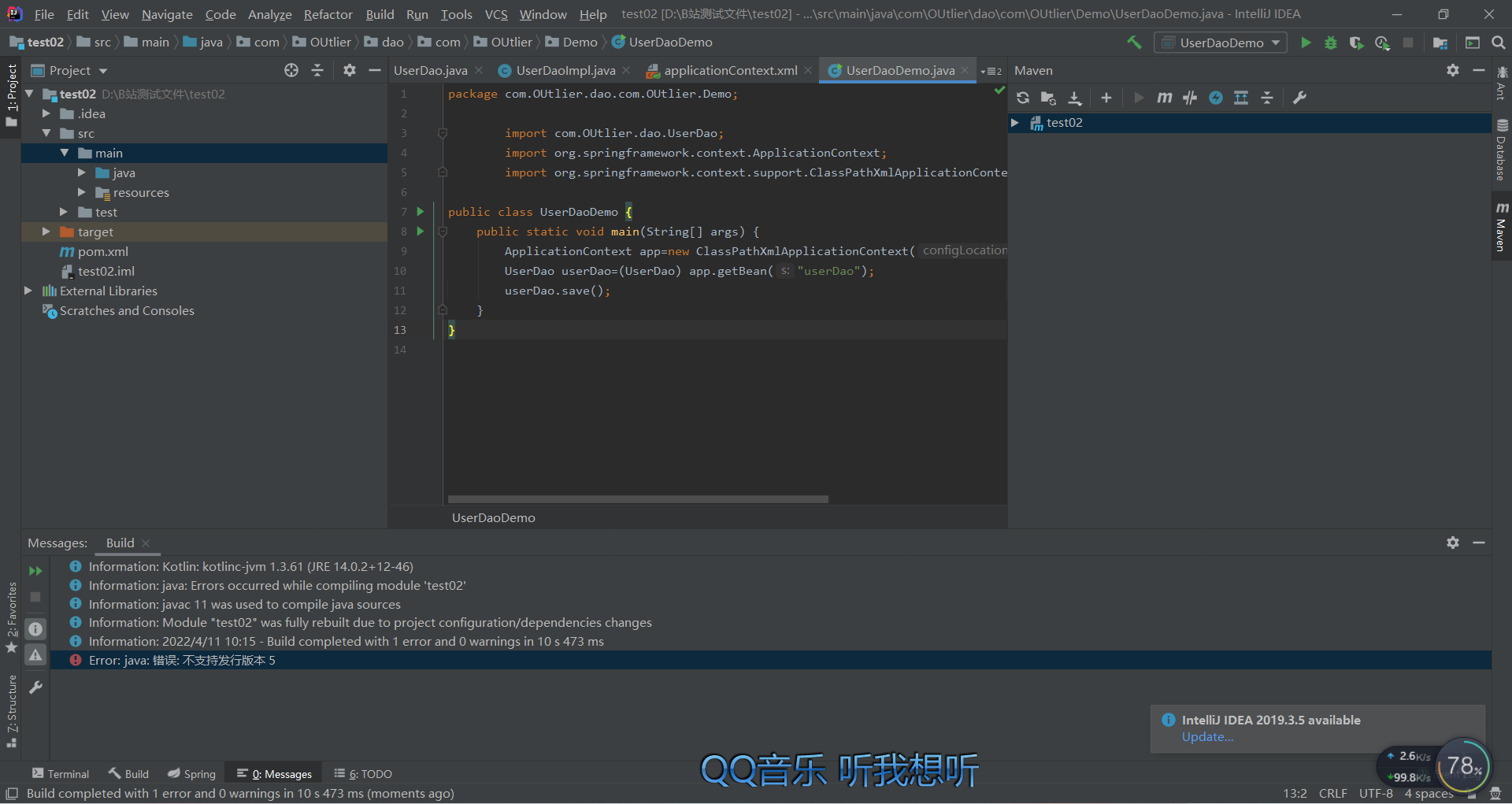The image size is (1512, 804).
Task: Toggle the 1: Project tool window strip
Action: [11, 96]
